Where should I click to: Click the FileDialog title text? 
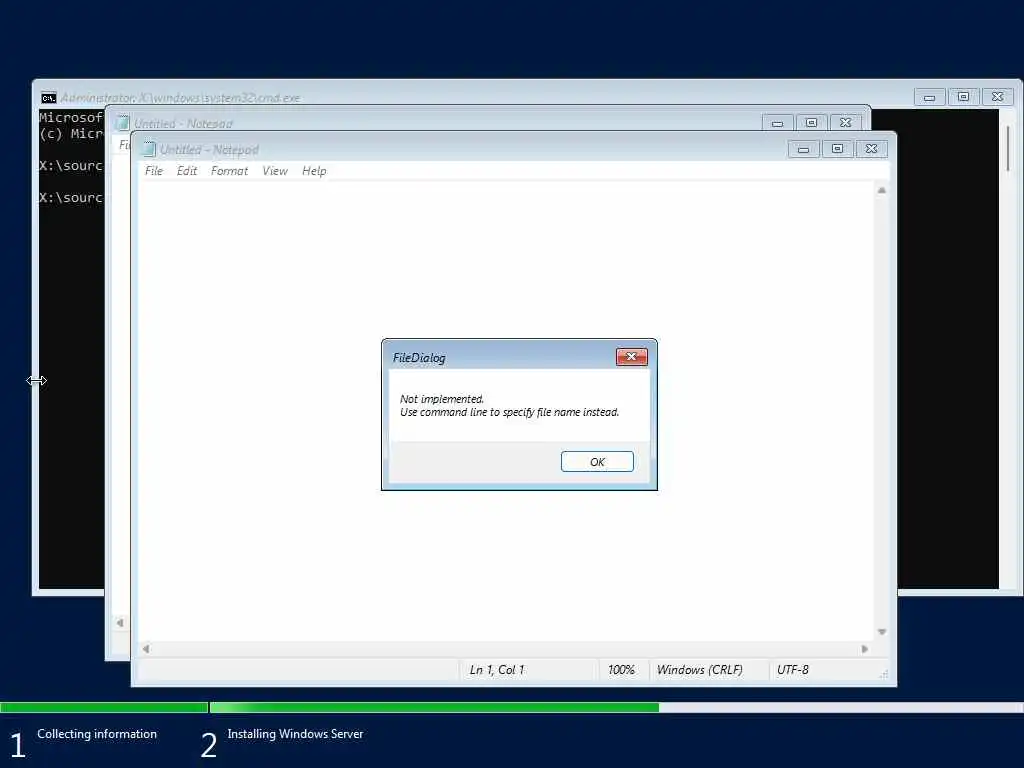[419, 358]
